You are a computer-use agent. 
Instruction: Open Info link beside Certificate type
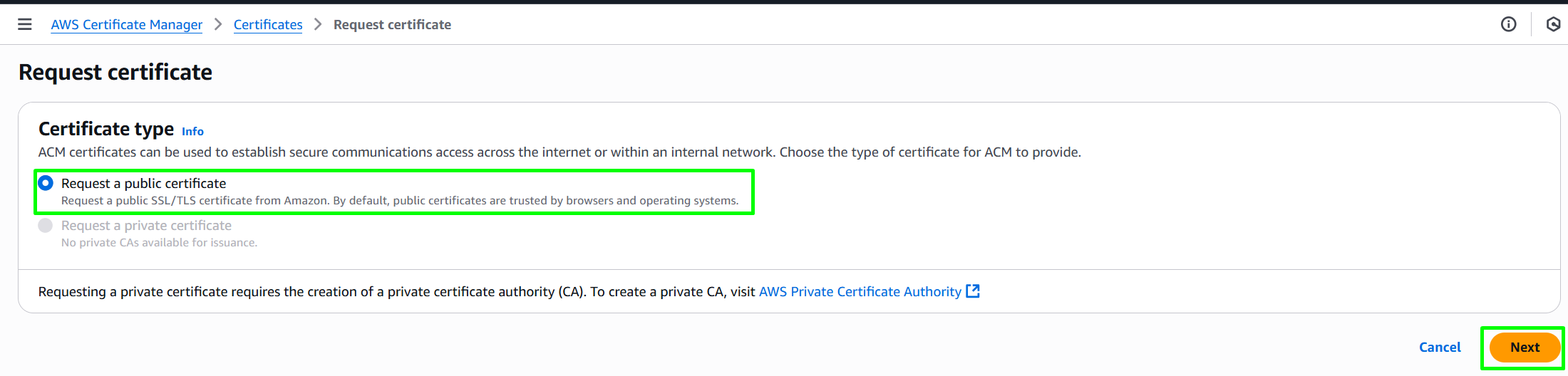click(x=192, y=131)
